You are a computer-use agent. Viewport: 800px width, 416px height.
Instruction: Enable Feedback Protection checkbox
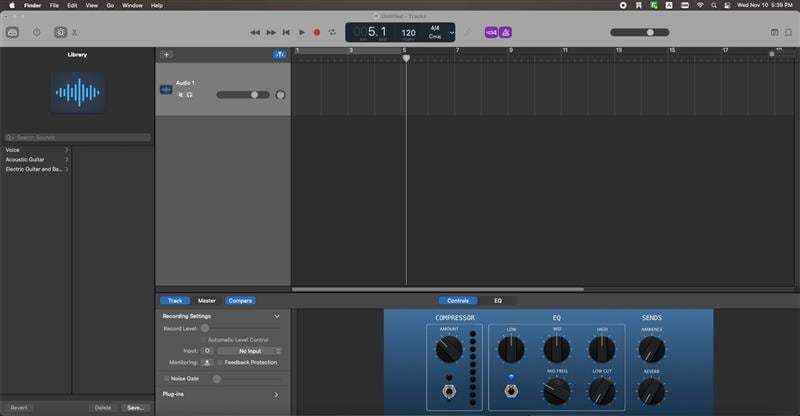[x=220, y=362]
